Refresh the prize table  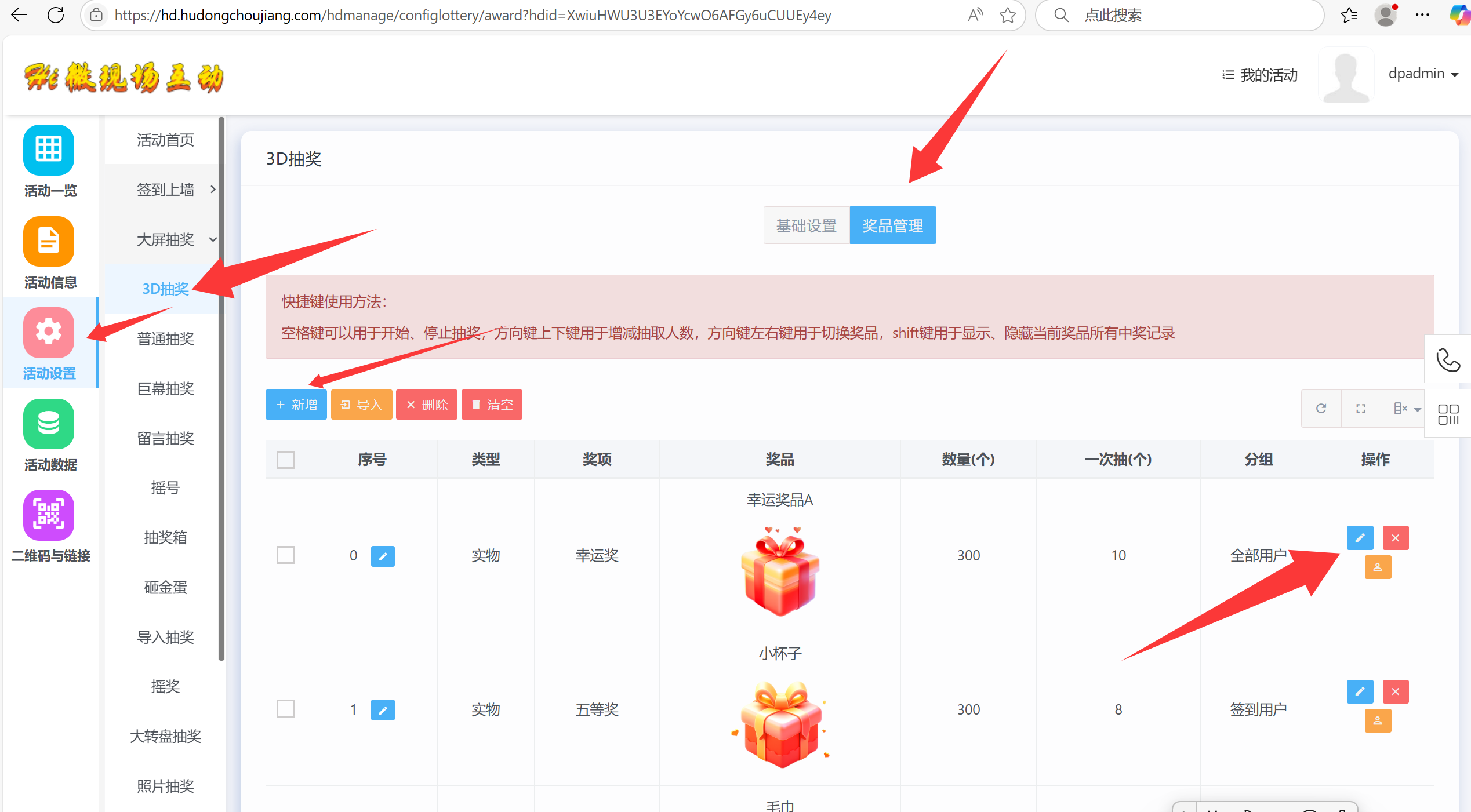pyautogui.click(x=1321, y=409)
